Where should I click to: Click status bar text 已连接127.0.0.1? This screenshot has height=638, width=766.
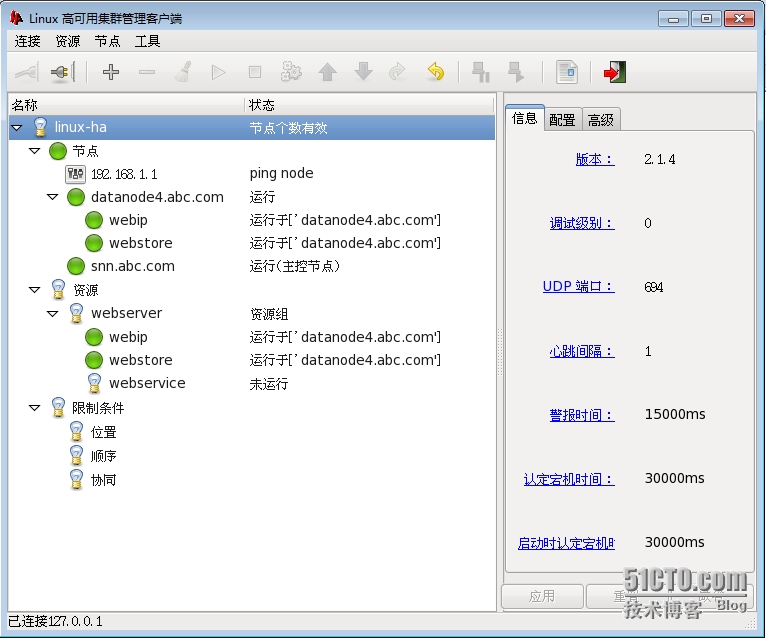click(56, 621)
